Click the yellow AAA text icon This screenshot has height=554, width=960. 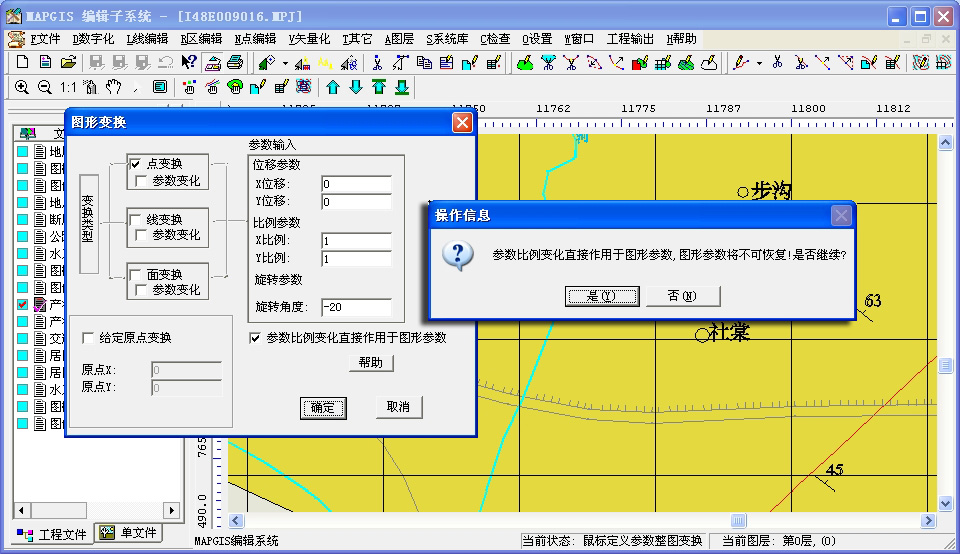pos(325,62)
